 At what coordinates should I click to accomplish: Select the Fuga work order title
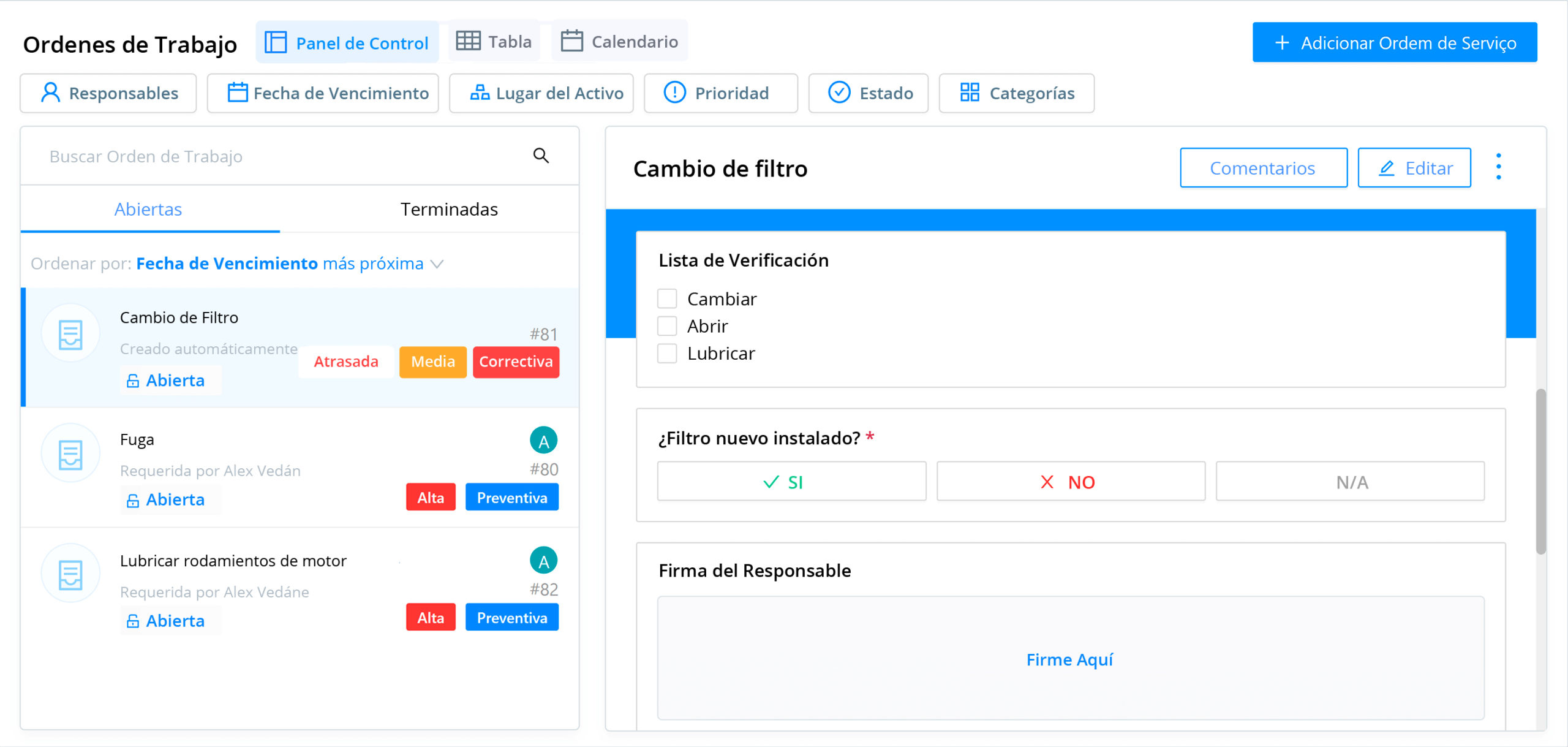[137, 440]
